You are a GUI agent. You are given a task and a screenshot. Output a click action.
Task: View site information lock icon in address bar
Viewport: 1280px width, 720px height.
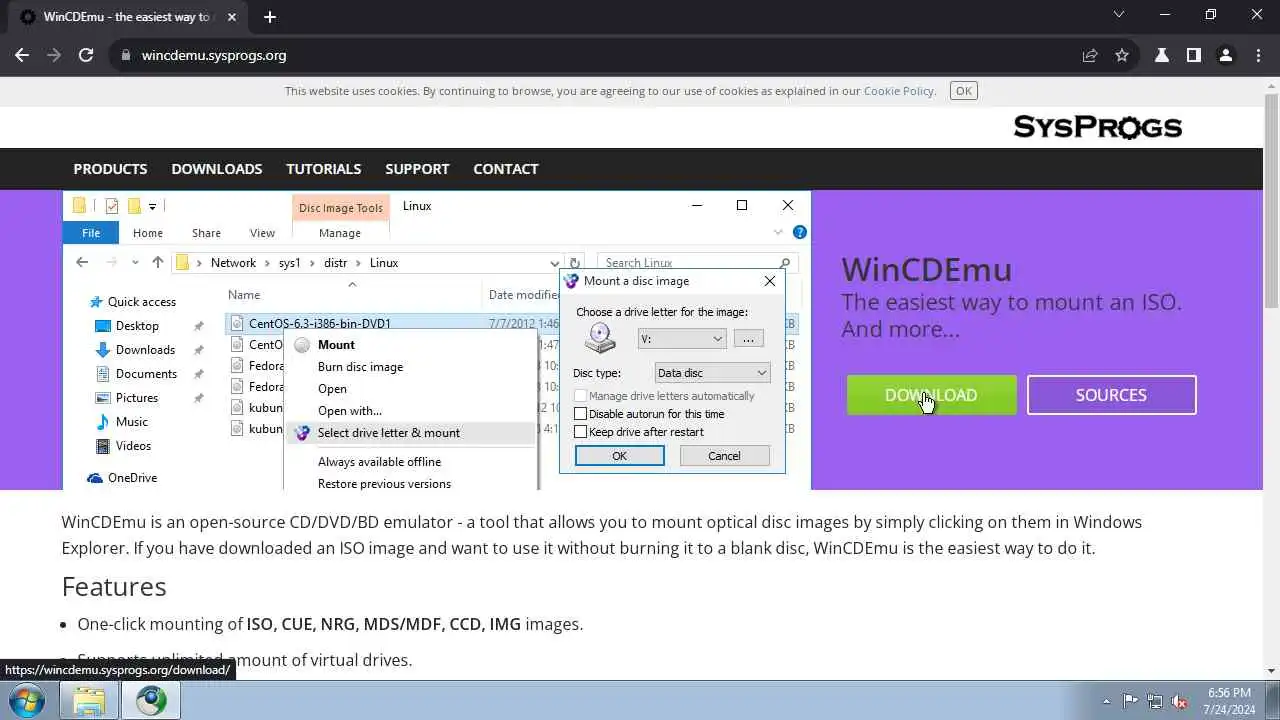pyautogui.click(x=126, y=55)
